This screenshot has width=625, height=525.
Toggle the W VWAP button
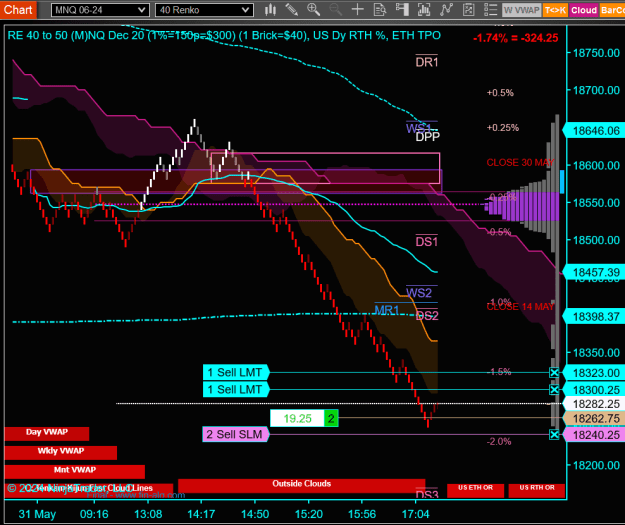pyautogui.click(x=521, y=10)
